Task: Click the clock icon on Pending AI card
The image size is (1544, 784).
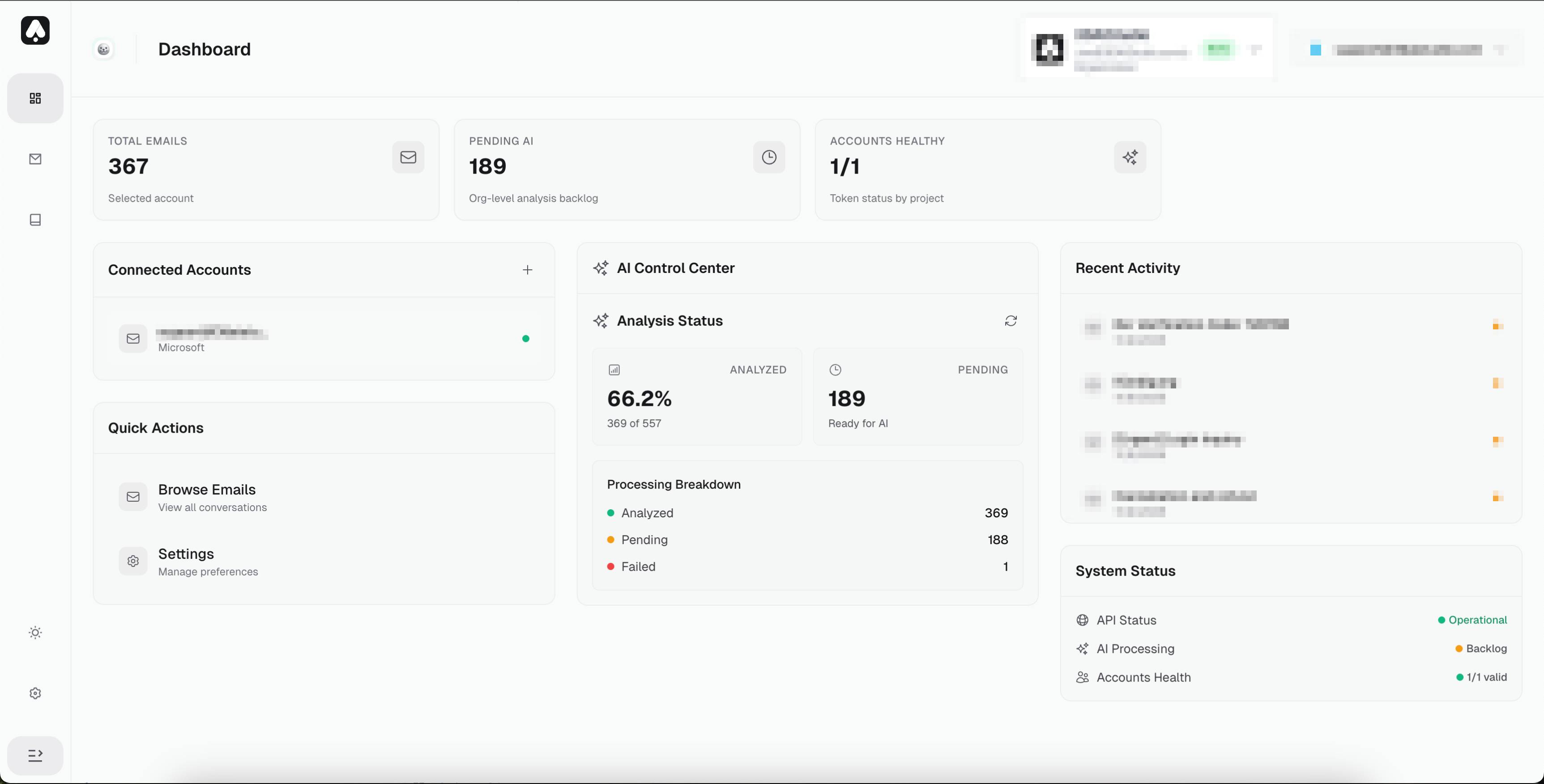Action: click(x=769, y=157)
